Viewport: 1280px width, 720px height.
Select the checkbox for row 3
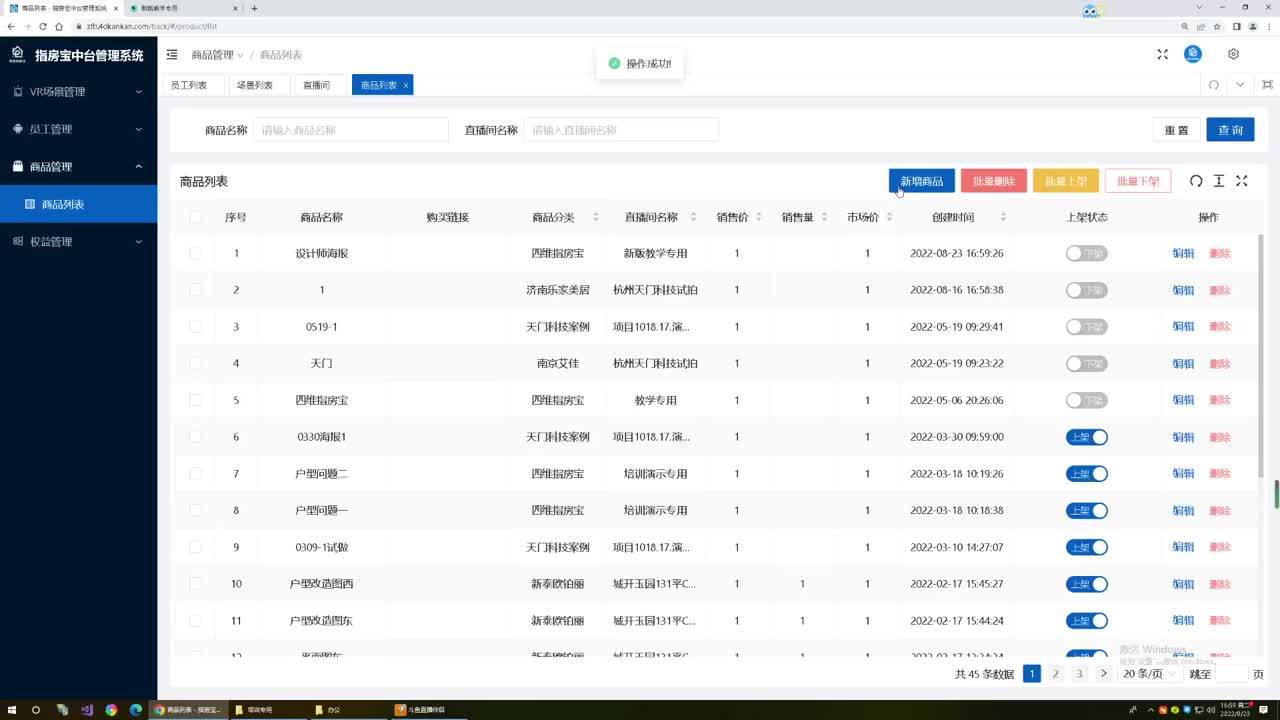point(195,327)
